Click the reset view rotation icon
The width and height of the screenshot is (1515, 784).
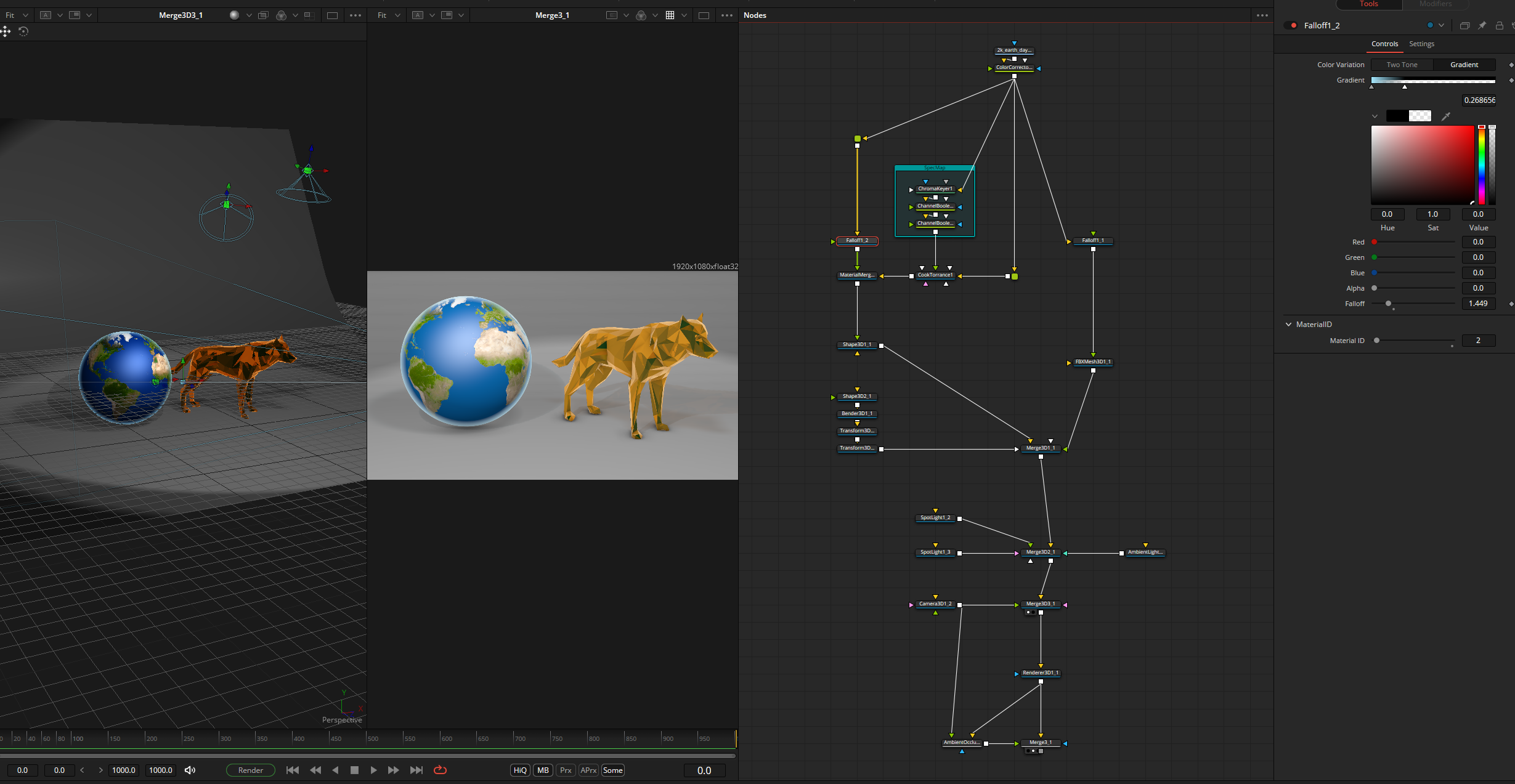point(23,31)
